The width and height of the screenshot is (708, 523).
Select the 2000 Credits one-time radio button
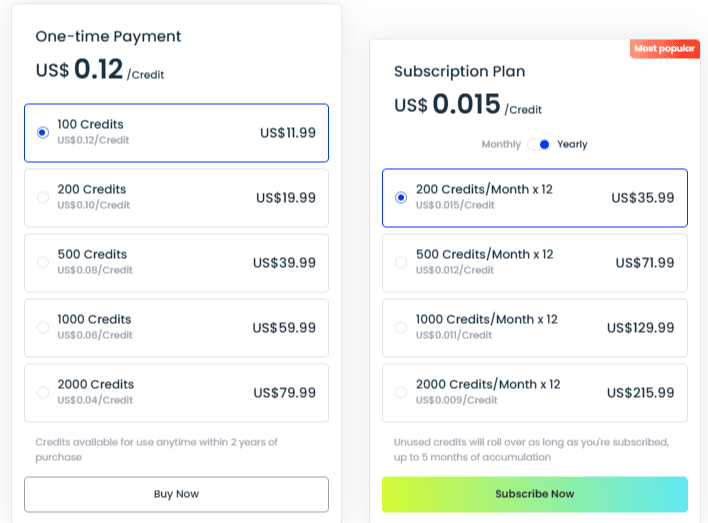tap(43, 392)
